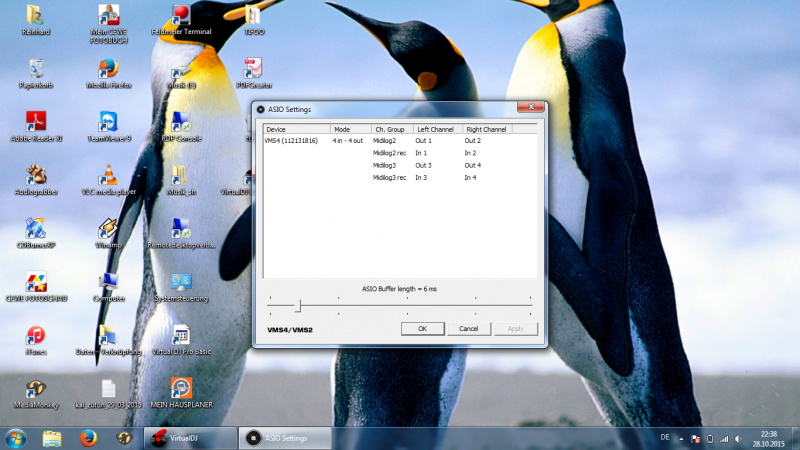The width and height of the screenshot is (800, 450).
Task: Open the clock showing 22:38
Action: (769, 439)
